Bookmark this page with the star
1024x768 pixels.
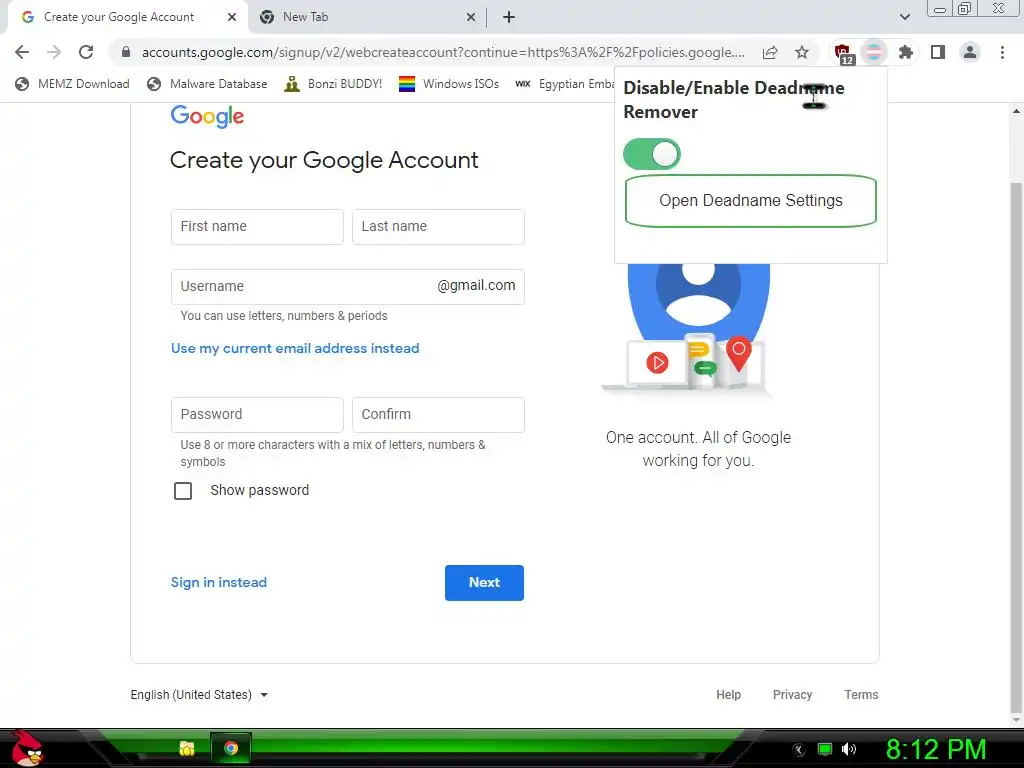click(x=802, y=52)
